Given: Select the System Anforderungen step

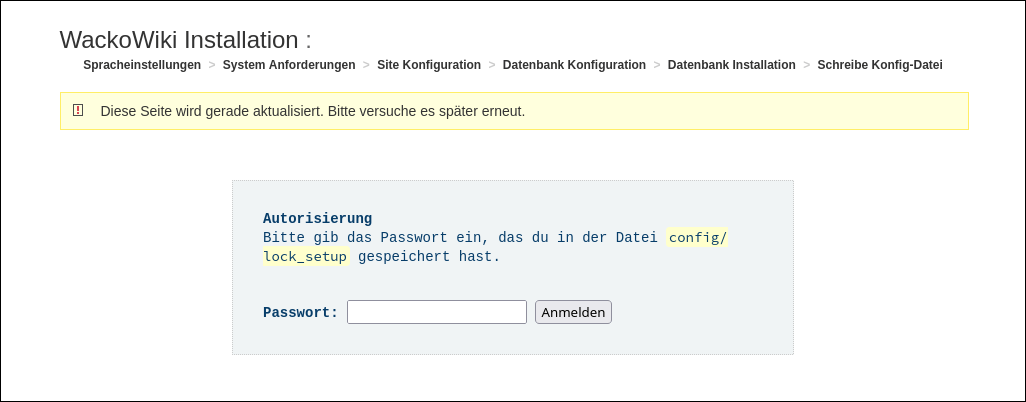Looking at the screenshot, I should 289,65.
